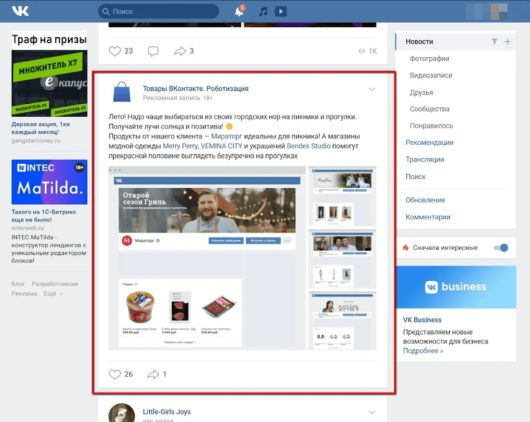Open the notifications bell icon
This screenshot has width=530, height=422.
click(x=239, y=11)
